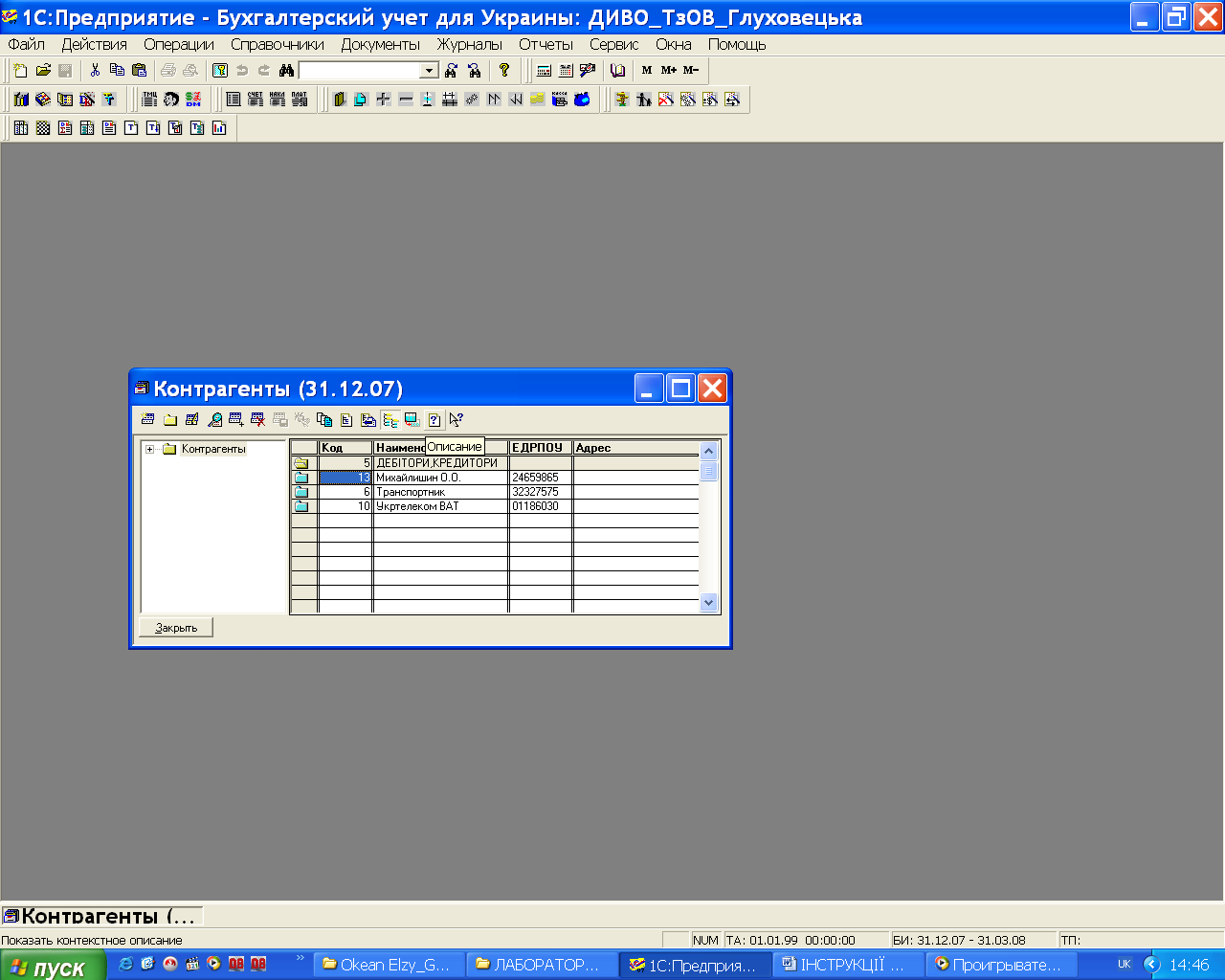This screenshot has height=980, width=1225.
Task: Open the Журналы menu
Action: 470,44
